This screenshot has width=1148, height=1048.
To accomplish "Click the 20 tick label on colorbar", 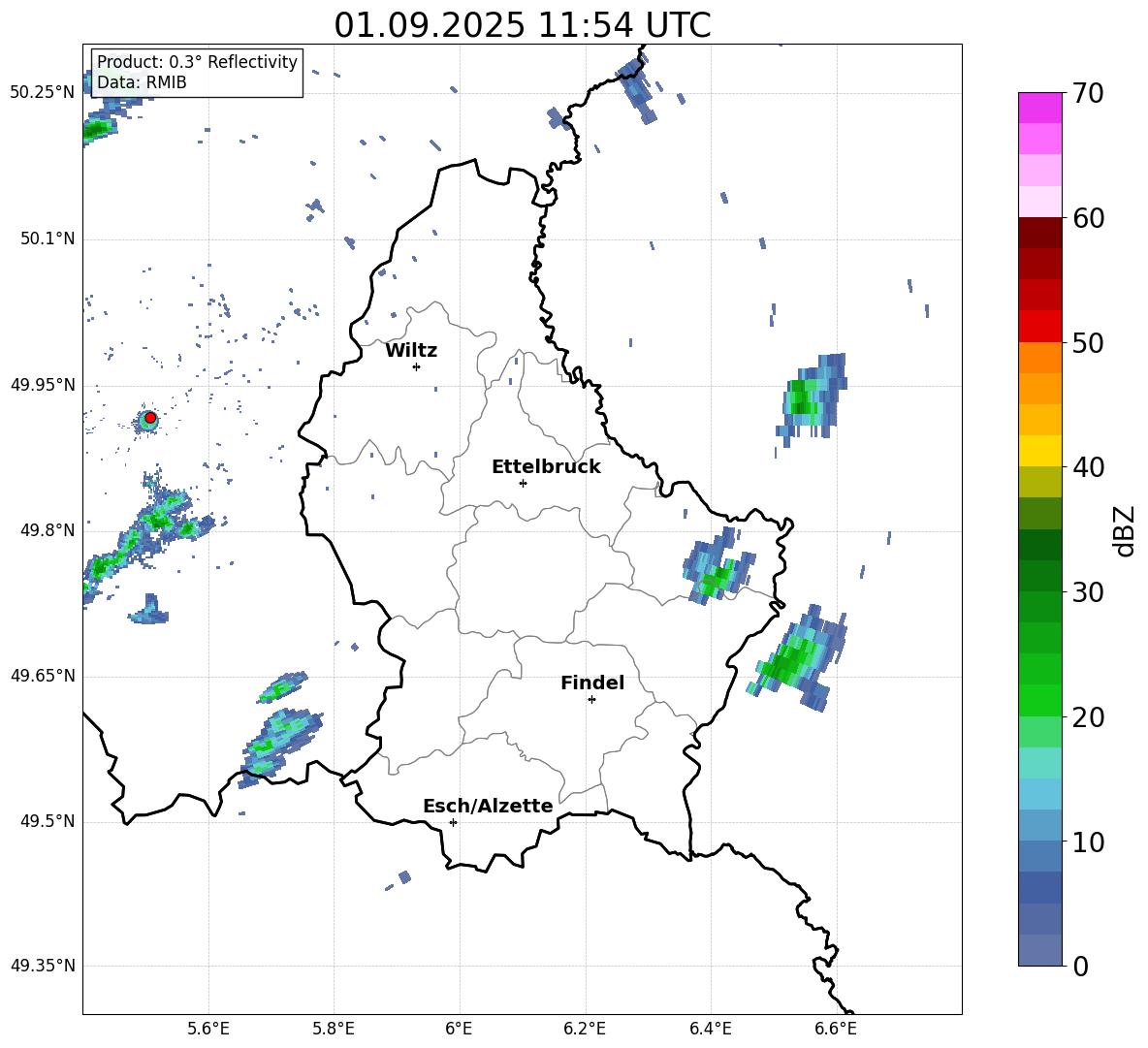I will pos(1087,716).
